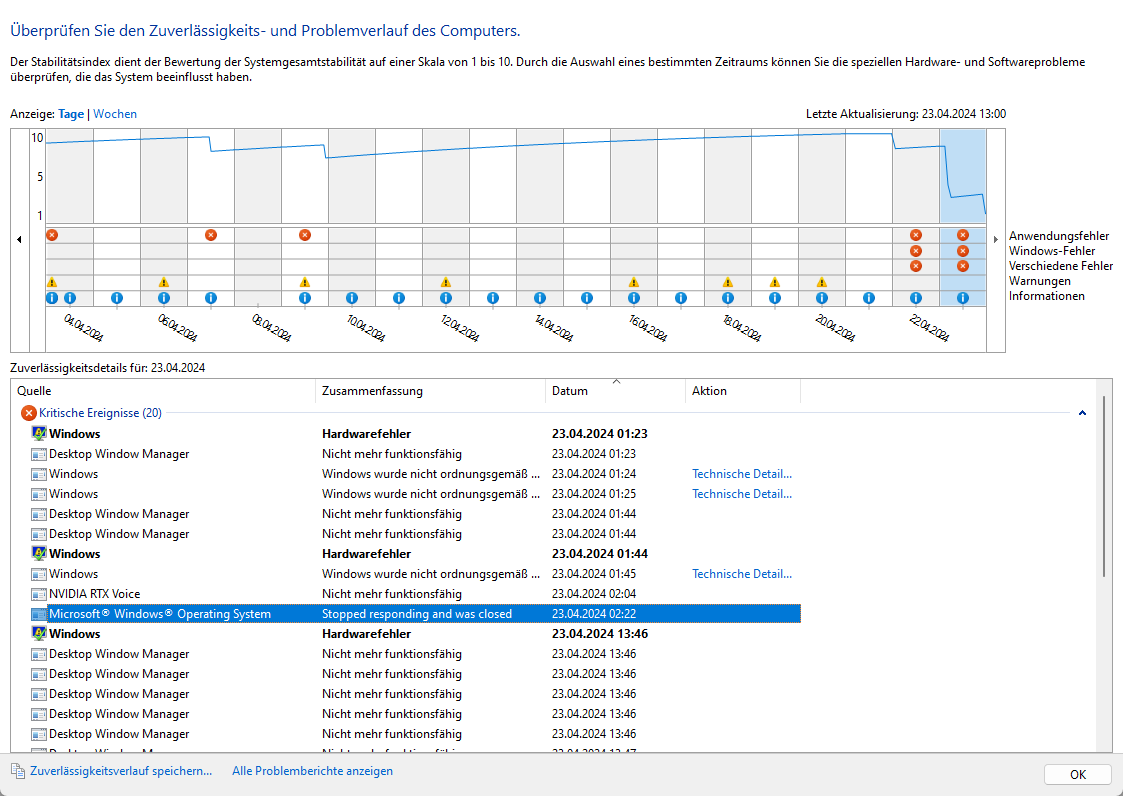Click 'Stopped responding and was closed' summary
The height and width of the screenshot is (796, 1123).
point(417,614)
